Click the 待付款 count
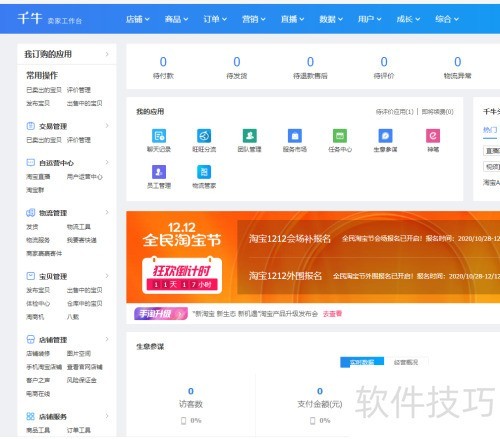The image size is (500, 439). tap(163, 62)
